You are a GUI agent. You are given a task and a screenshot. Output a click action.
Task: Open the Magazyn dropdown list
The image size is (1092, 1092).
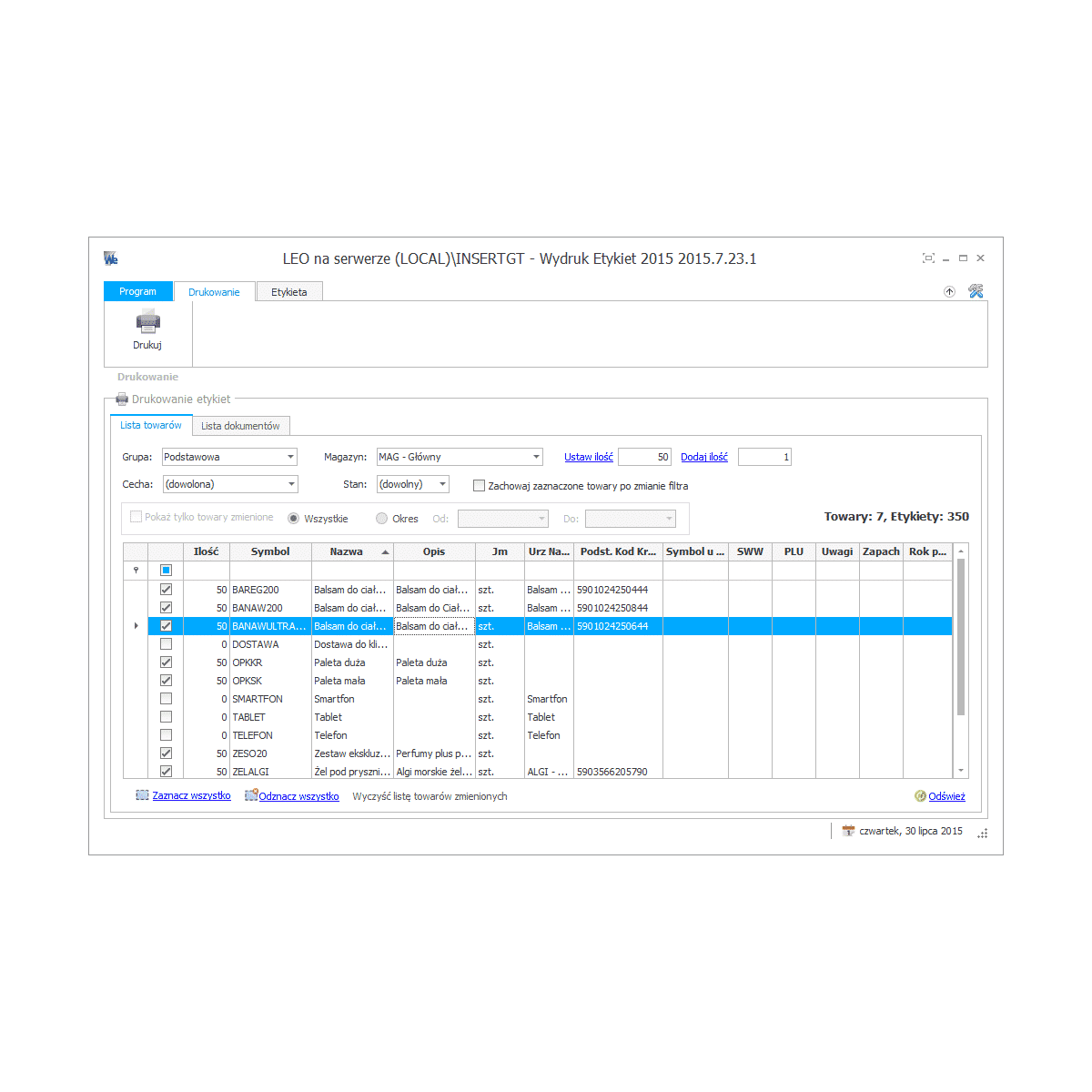point(536,457)
